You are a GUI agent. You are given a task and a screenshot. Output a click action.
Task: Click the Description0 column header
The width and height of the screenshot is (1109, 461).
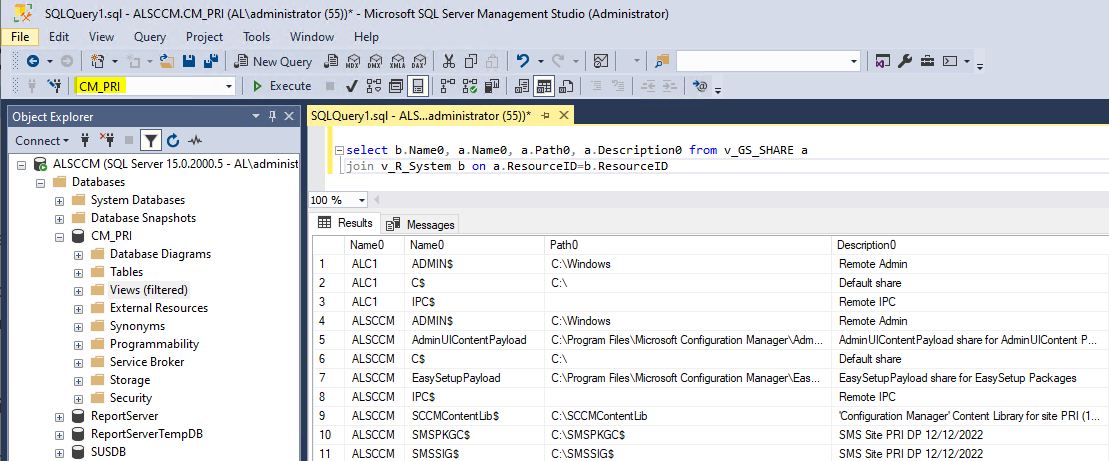tap(970, 245)
